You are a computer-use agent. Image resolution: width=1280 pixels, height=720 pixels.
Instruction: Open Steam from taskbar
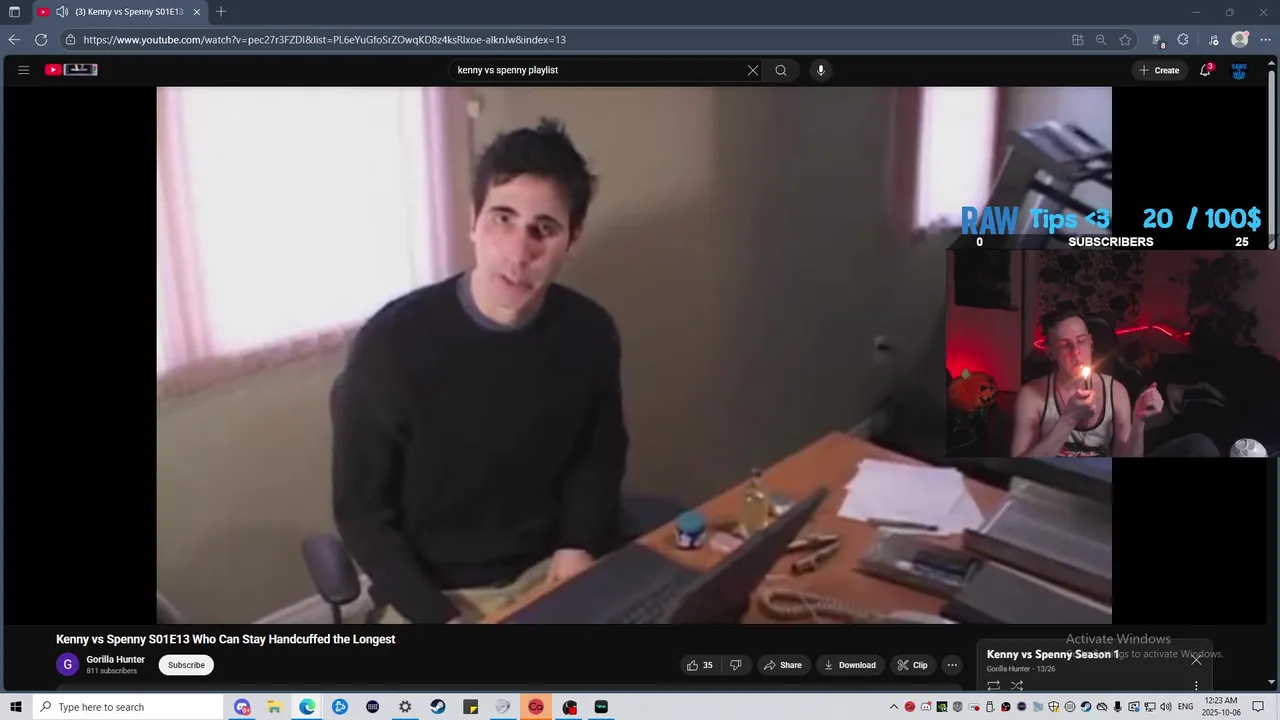click(x=438, y=707)
